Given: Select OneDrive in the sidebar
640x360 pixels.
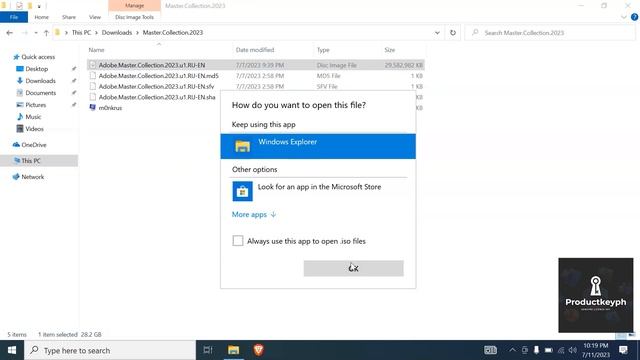Looking at the screenshot, I should tap(33, 145).
